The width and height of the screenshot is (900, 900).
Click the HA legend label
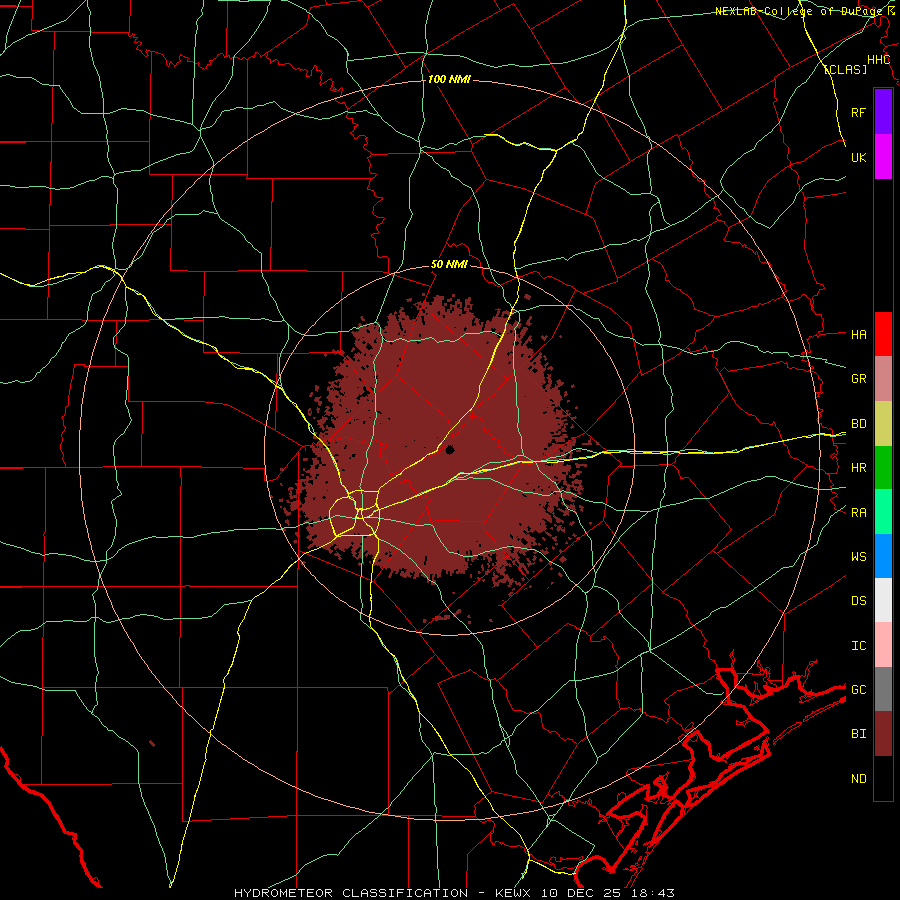pos(858,334)
